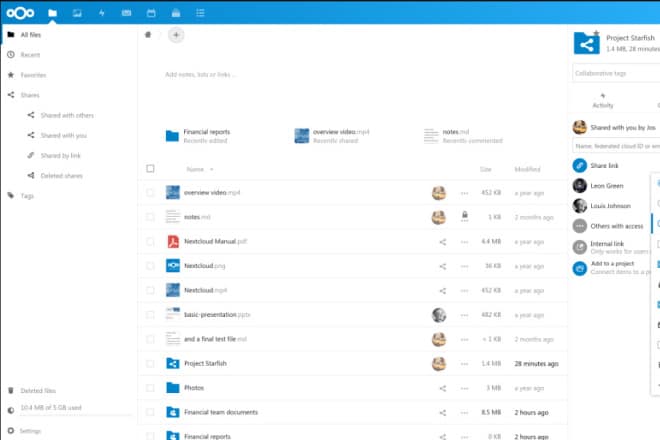660x440 pixels.
Task: Sort files by the Name column
Action: 194,169
